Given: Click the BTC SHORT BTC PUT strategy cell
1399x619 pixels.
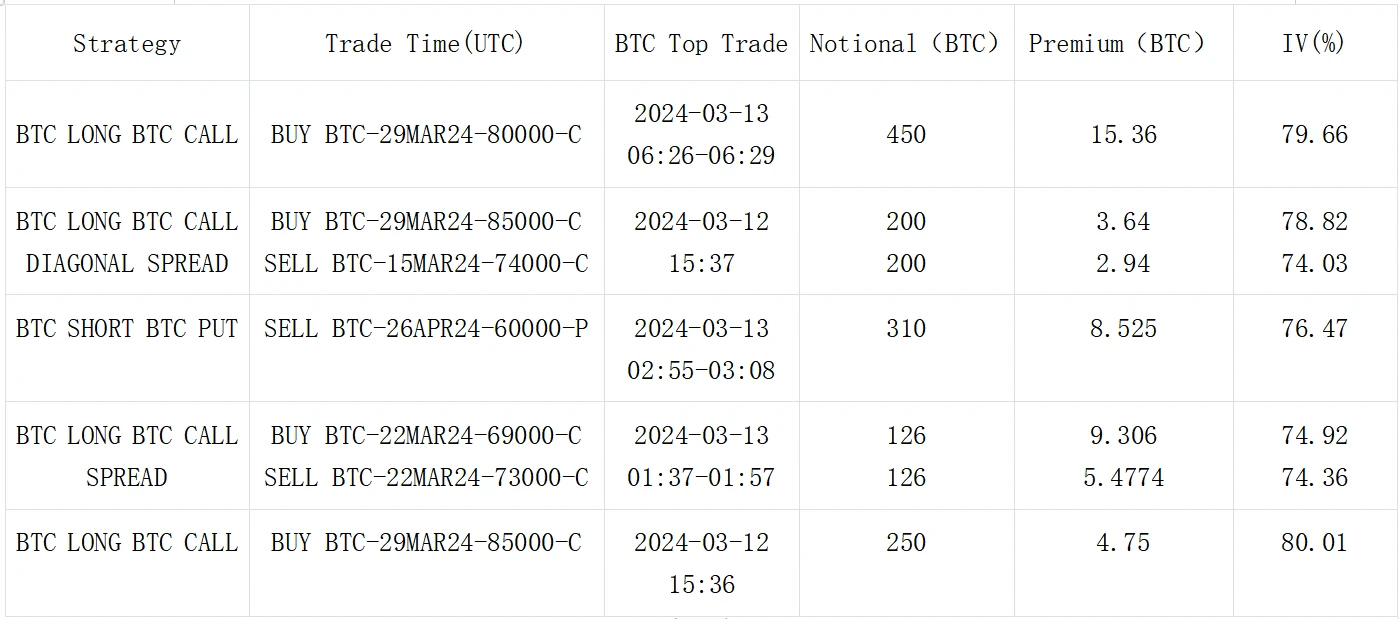Looking at the screenshot, I should pos(127,329).
